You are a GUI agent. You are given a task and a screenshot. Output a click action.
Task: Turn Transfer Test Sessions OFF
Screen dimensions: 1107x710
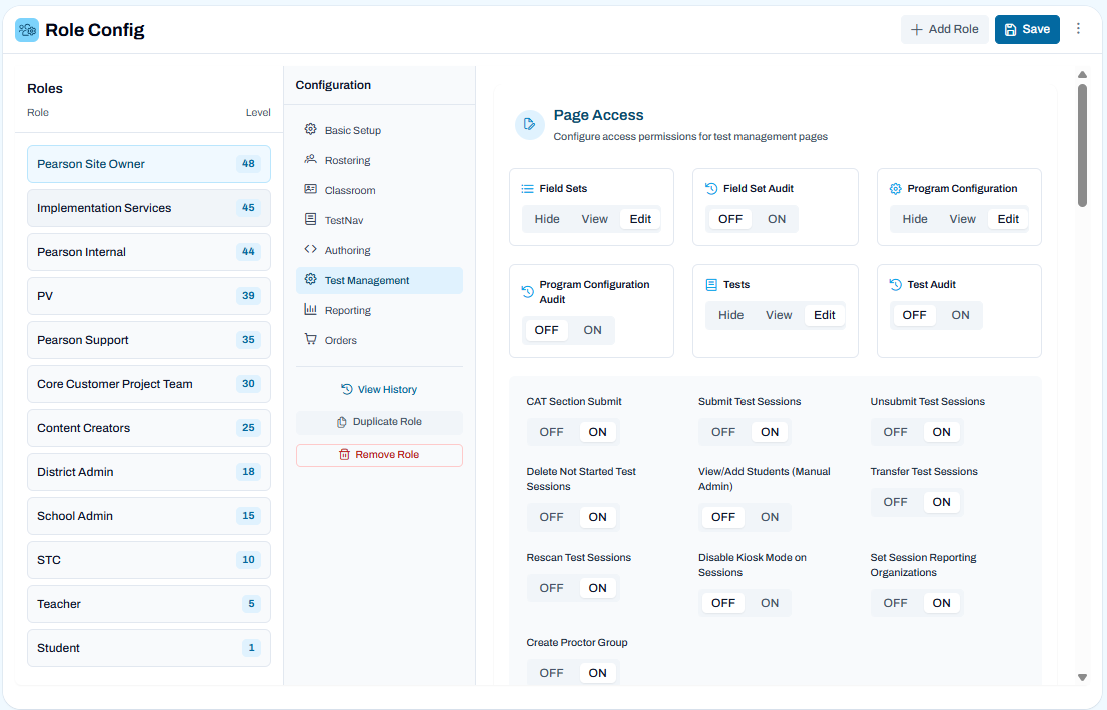895,502
